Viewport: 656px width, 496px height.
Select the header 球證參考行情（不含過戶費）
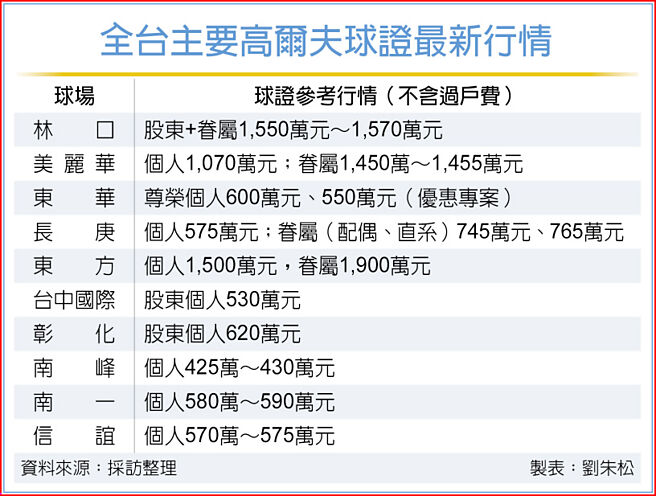point(384,96)
